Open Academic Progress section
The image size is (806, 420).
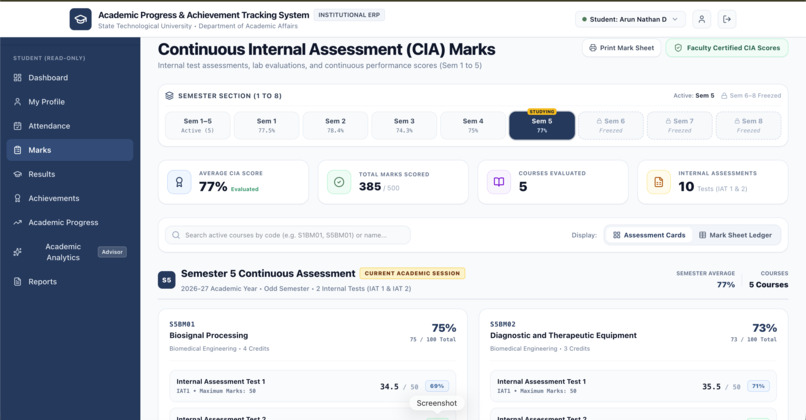70,223
